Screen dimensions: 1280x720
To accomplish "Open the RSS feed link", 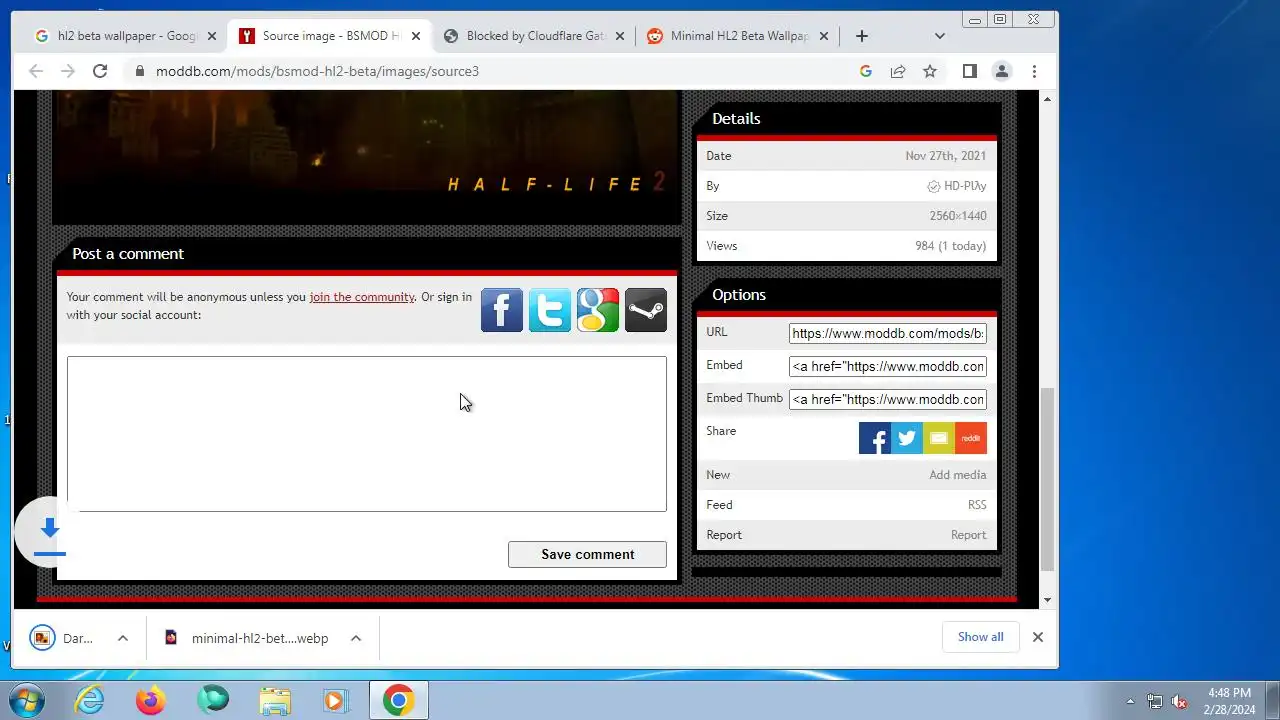I will click(977, 505).
